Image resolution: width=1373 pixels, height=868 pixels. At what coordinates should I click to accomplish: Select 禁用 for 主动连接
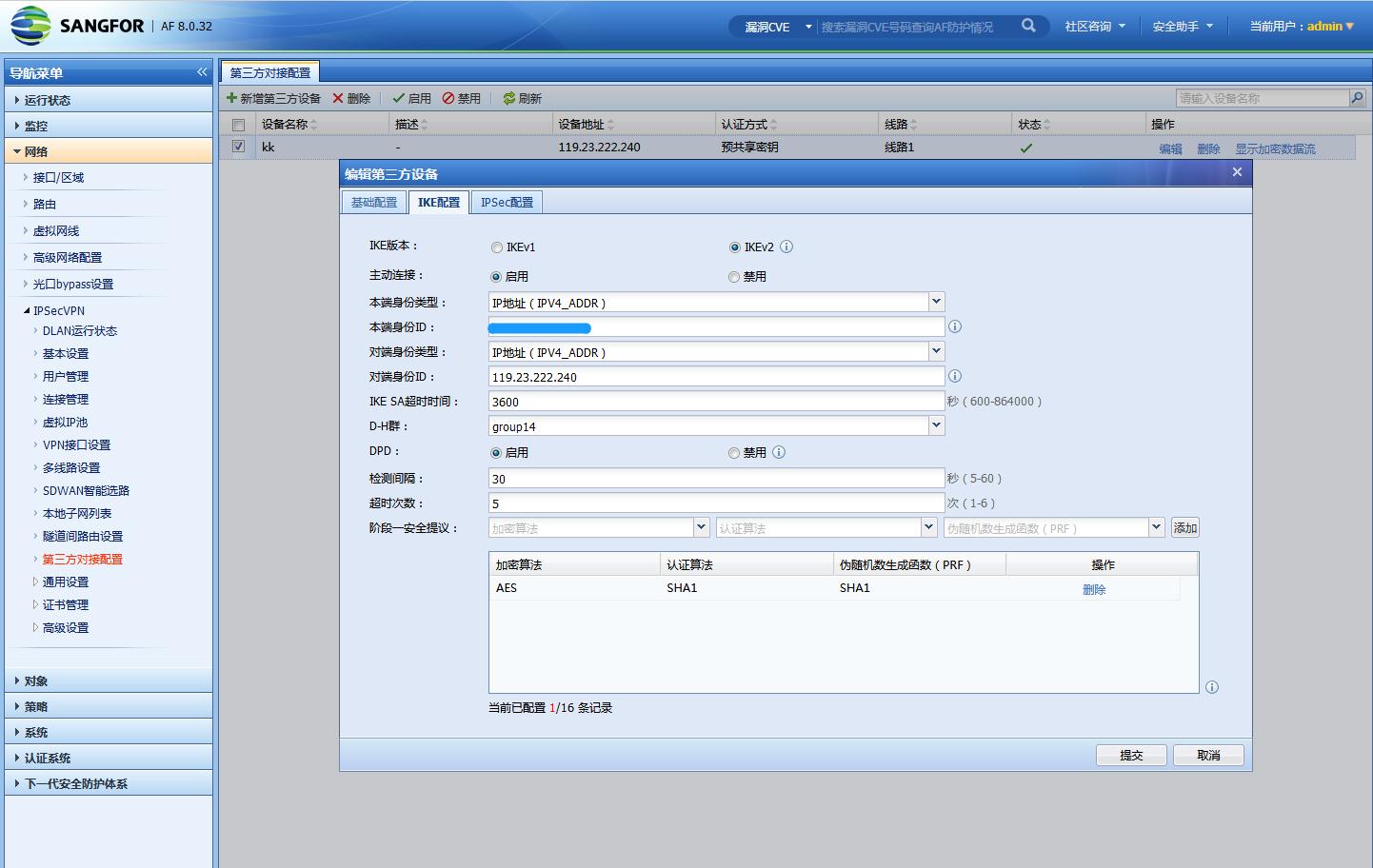(734, 277)
